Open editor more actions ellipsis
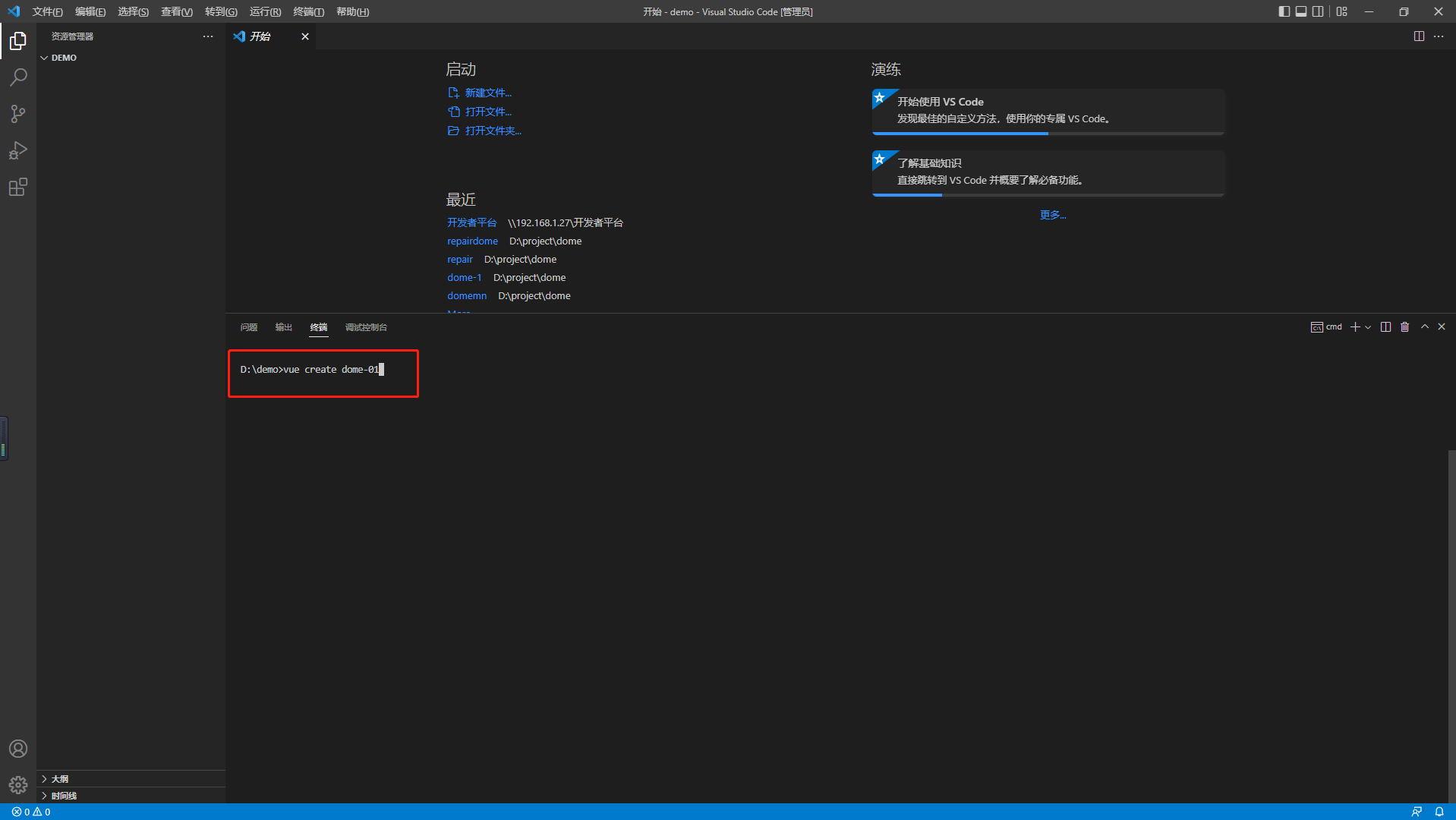Image resolution: width=1456 pixels, height=820 pixels. [1439, 36]
